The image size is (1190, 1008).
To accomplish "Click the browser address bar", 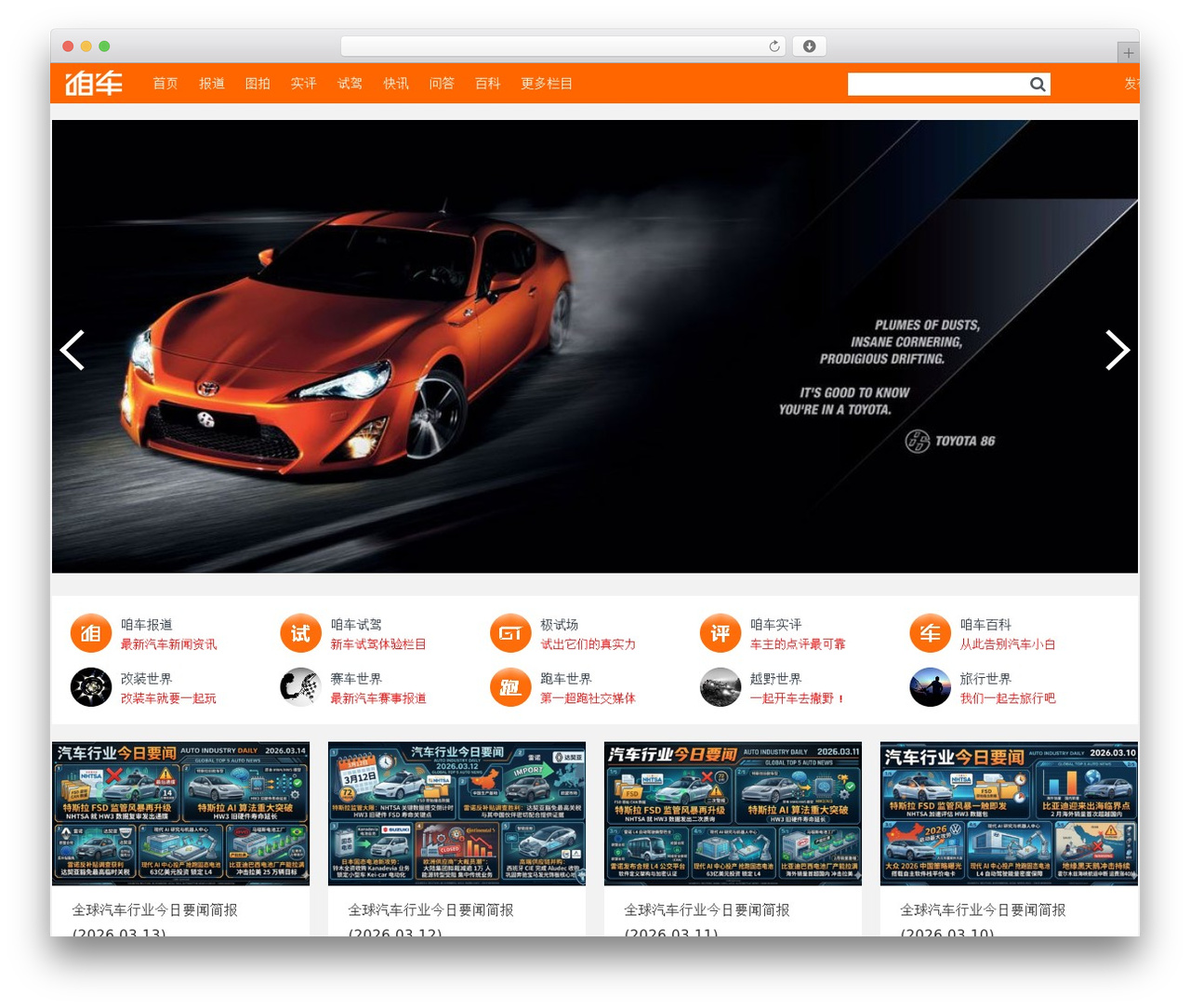I will (563, 46).
